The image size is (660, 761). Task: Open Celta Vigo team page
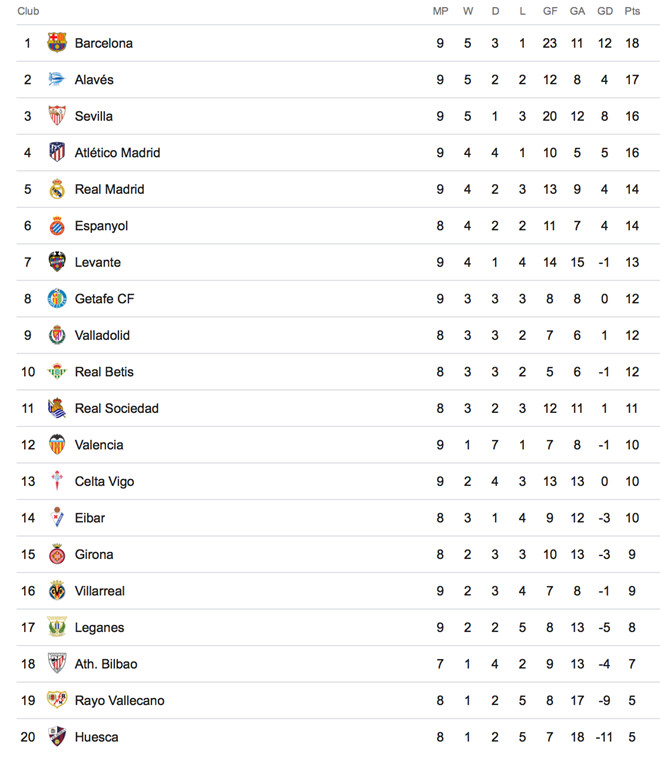(104, 481)
